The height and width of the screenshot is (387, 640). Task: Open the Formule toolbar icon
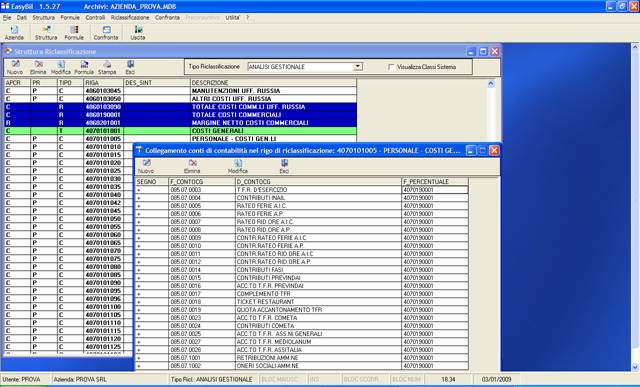click(74, 33)
